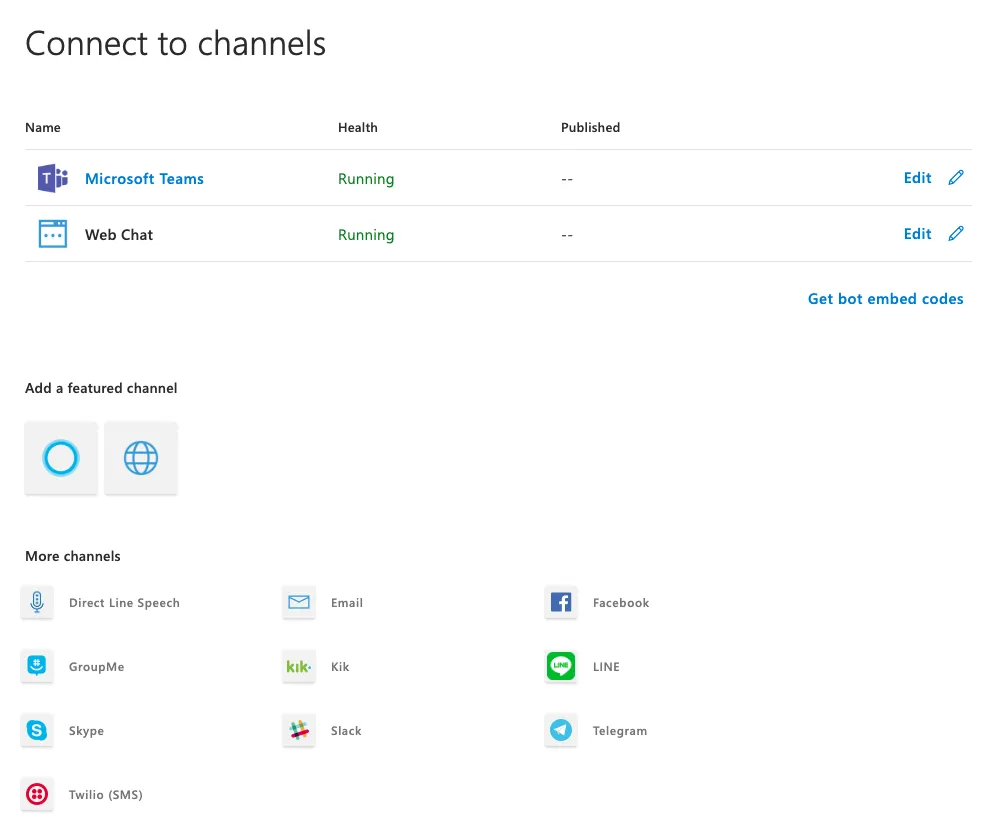Click the More channels heading

pyautogui.click(x=73, y=556)
